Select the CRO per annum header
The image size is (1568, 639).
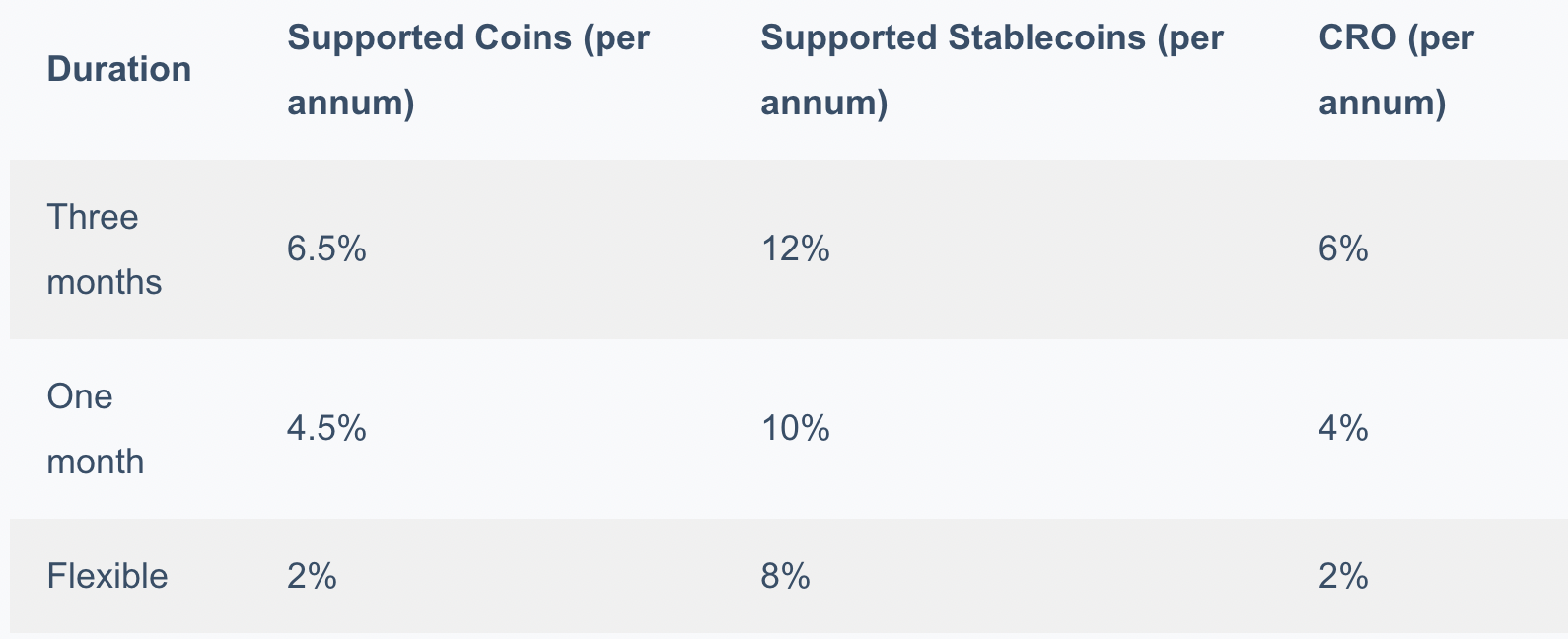1396,70
